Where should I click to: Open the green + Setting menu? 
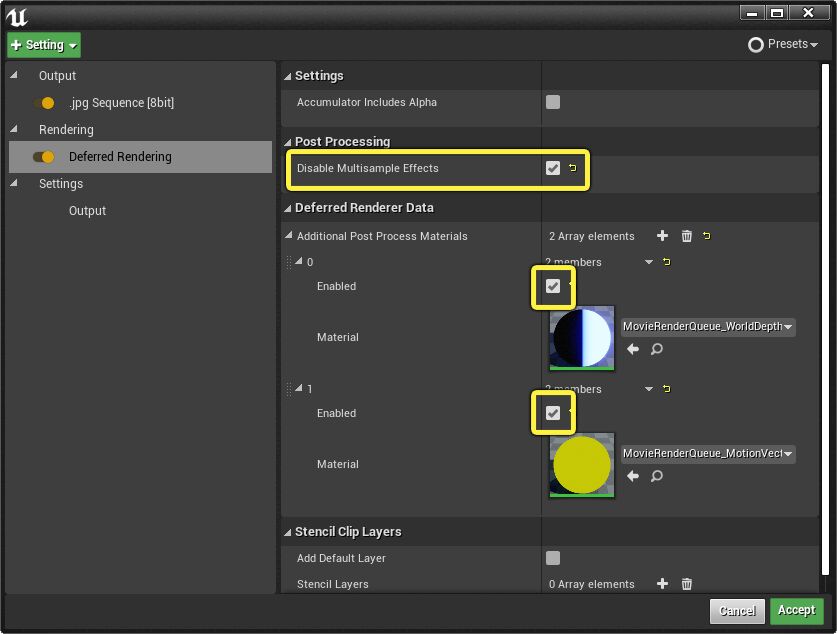(x=42, y=44)
